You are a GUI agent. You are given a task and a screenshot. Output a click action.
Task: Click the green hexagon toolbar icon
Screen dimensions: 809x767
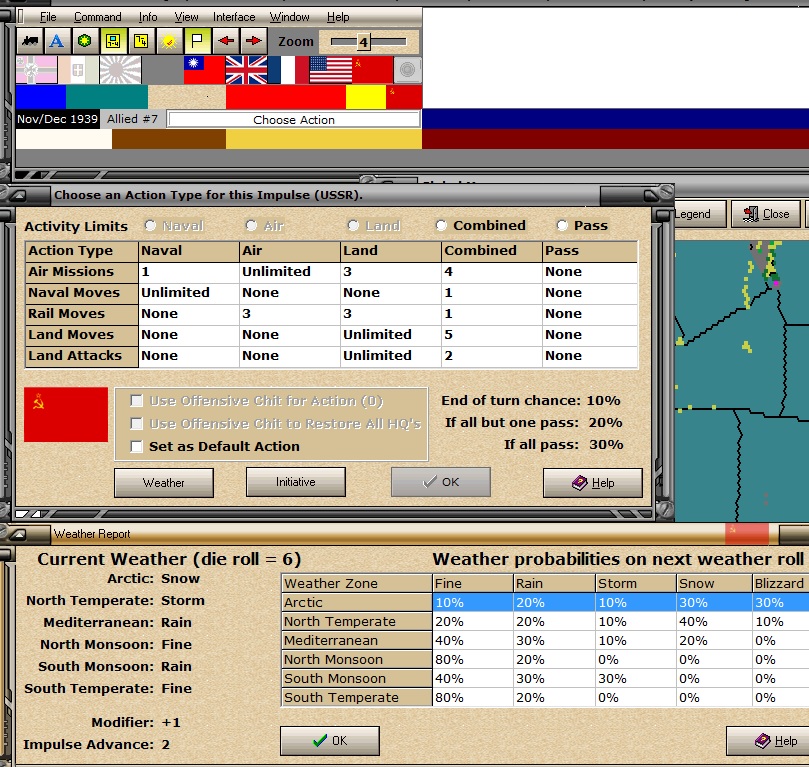click(85, 41)
